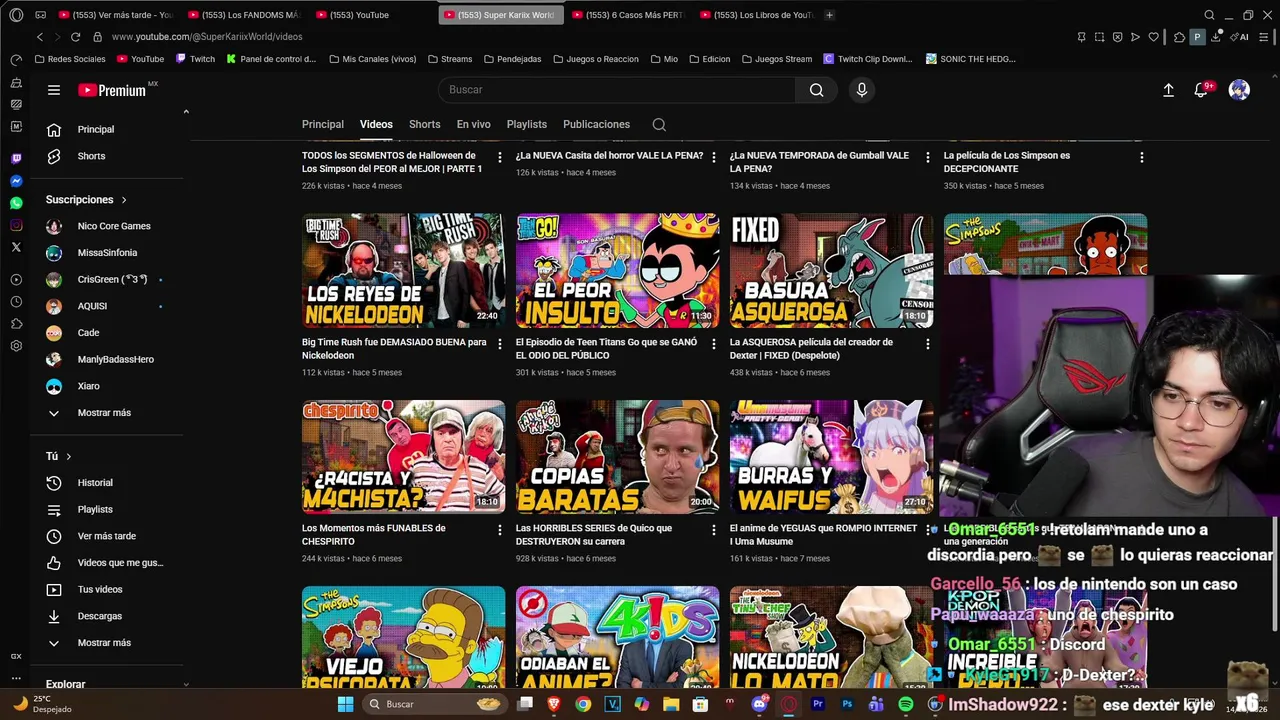The height and width of the screenshot is (720, 1280).
Task: Click Windows taskbar Buscar search box
Action: tap(435, 704)
